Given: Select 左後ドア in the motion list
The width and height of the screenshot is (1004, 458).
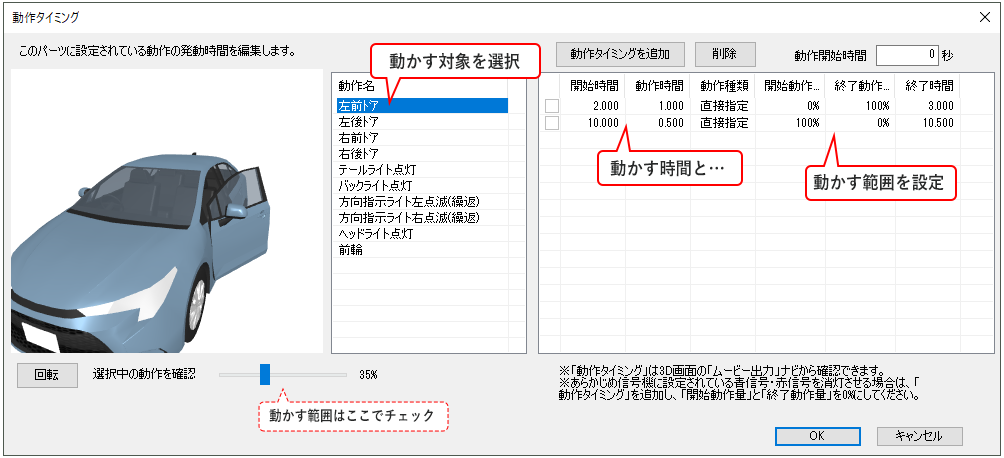Looking at the screenshot, I should coord(359,121).
